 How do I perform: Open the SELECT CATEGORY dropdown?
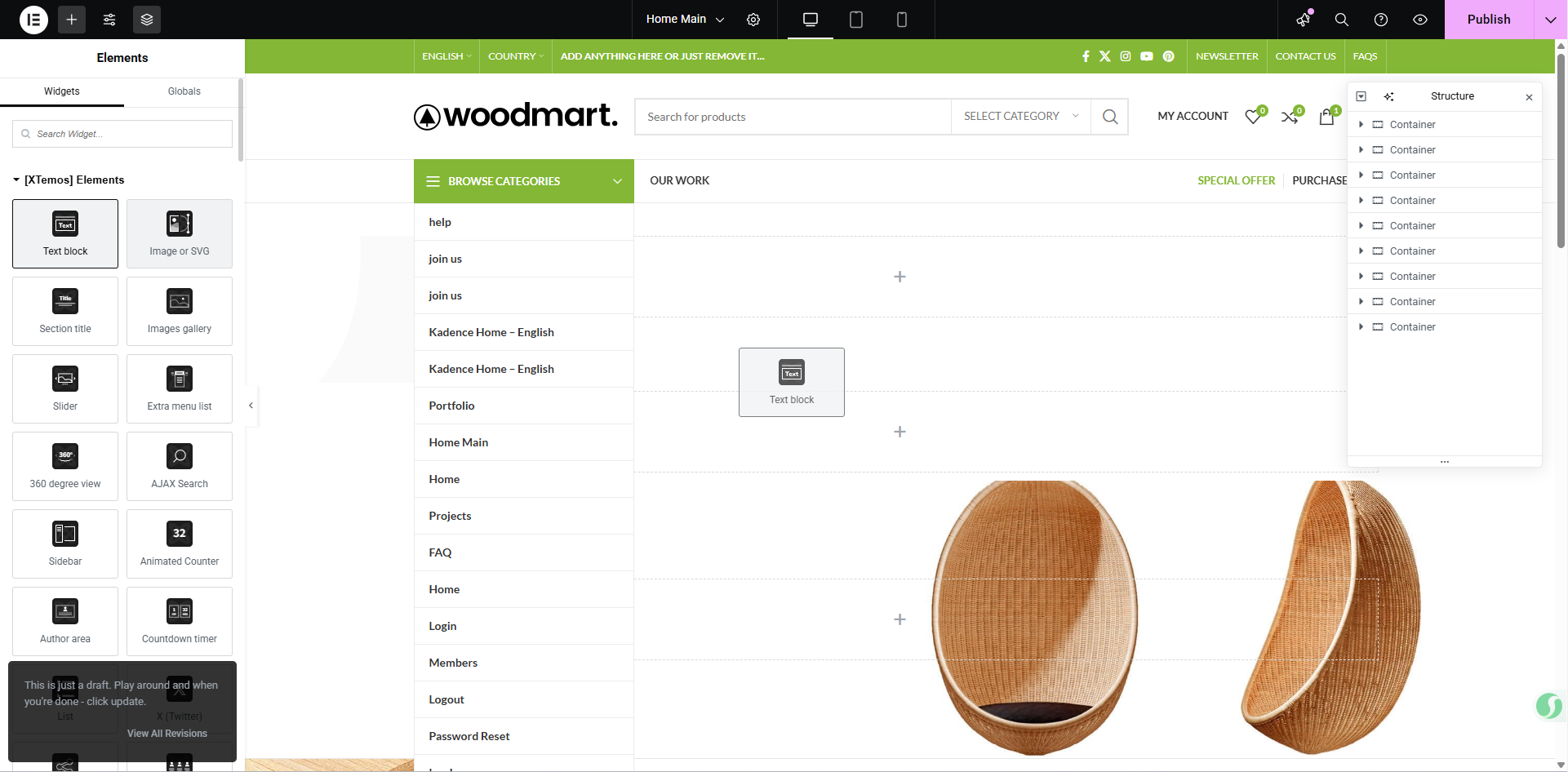point(1019,116)
